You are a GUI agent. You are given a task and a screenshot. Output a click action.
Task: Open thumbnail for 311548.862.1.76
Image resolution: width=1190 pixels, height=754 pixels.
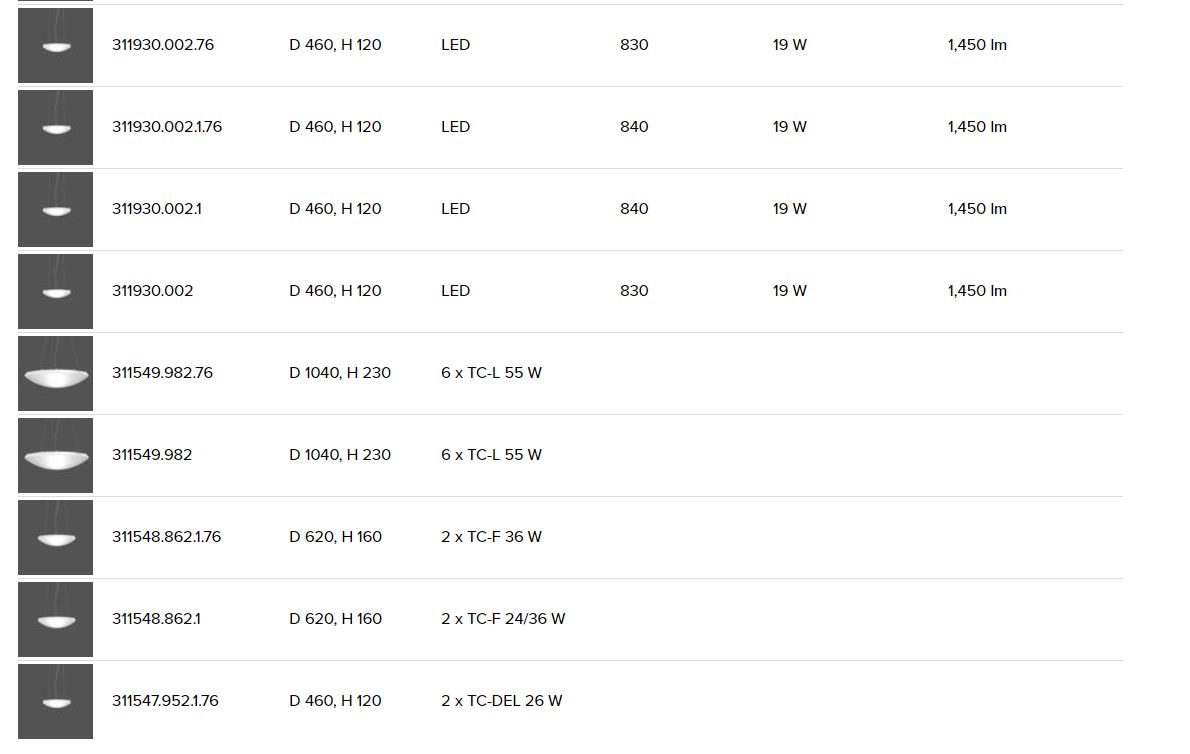point(55,537)
